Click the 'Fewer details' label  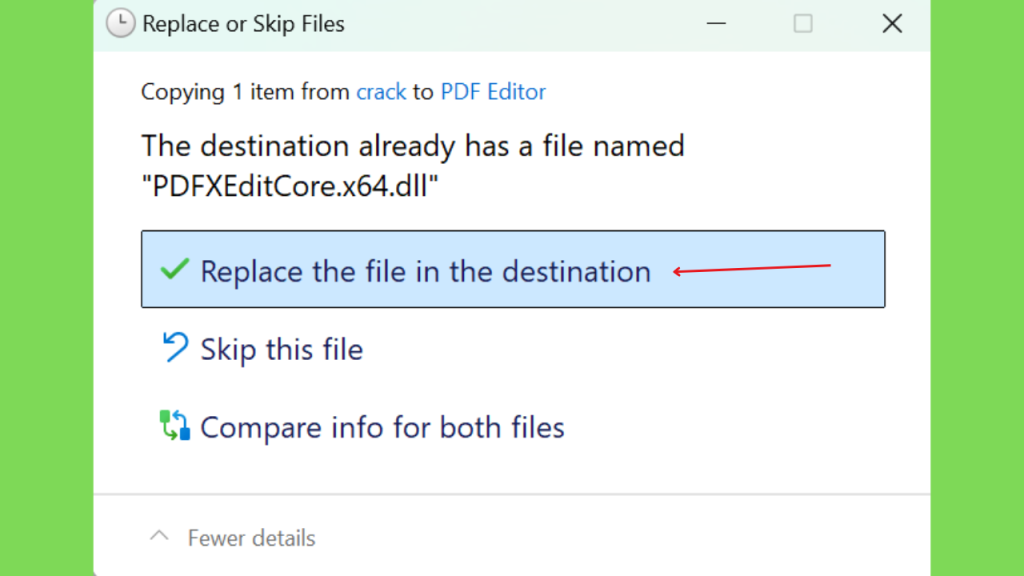[251, 538]
